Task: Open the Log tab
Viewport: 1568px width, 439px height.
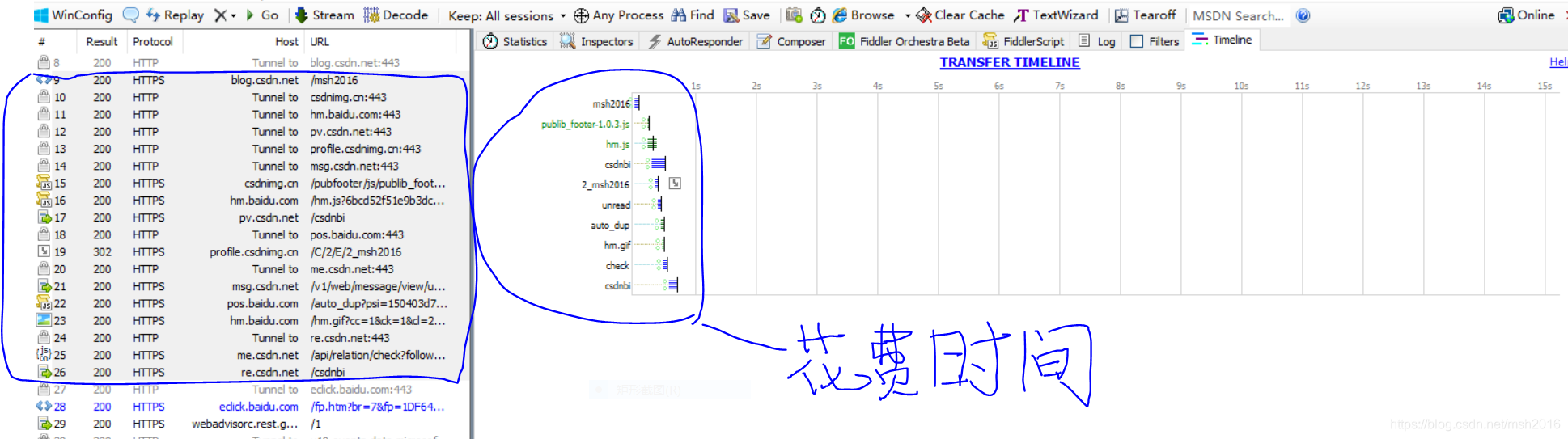Action: [1096, 41]
